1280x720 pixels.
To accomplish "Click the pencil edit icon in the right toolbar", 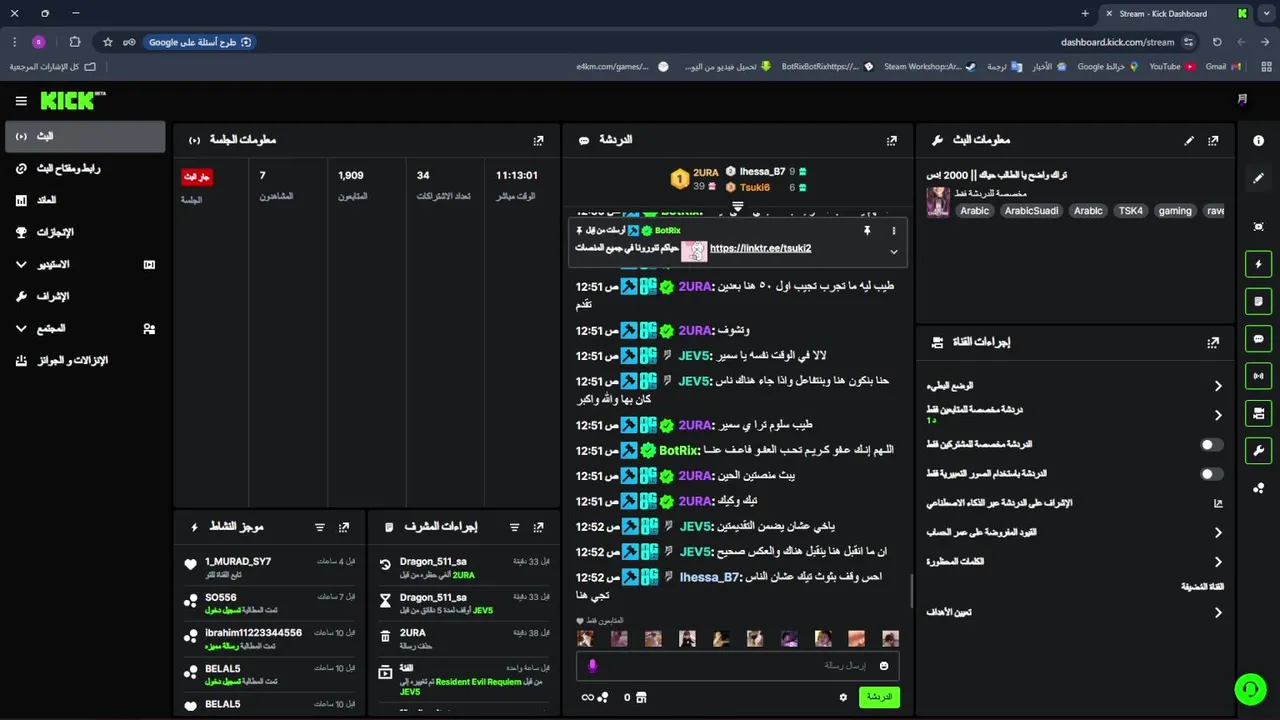I will 1258,178.
